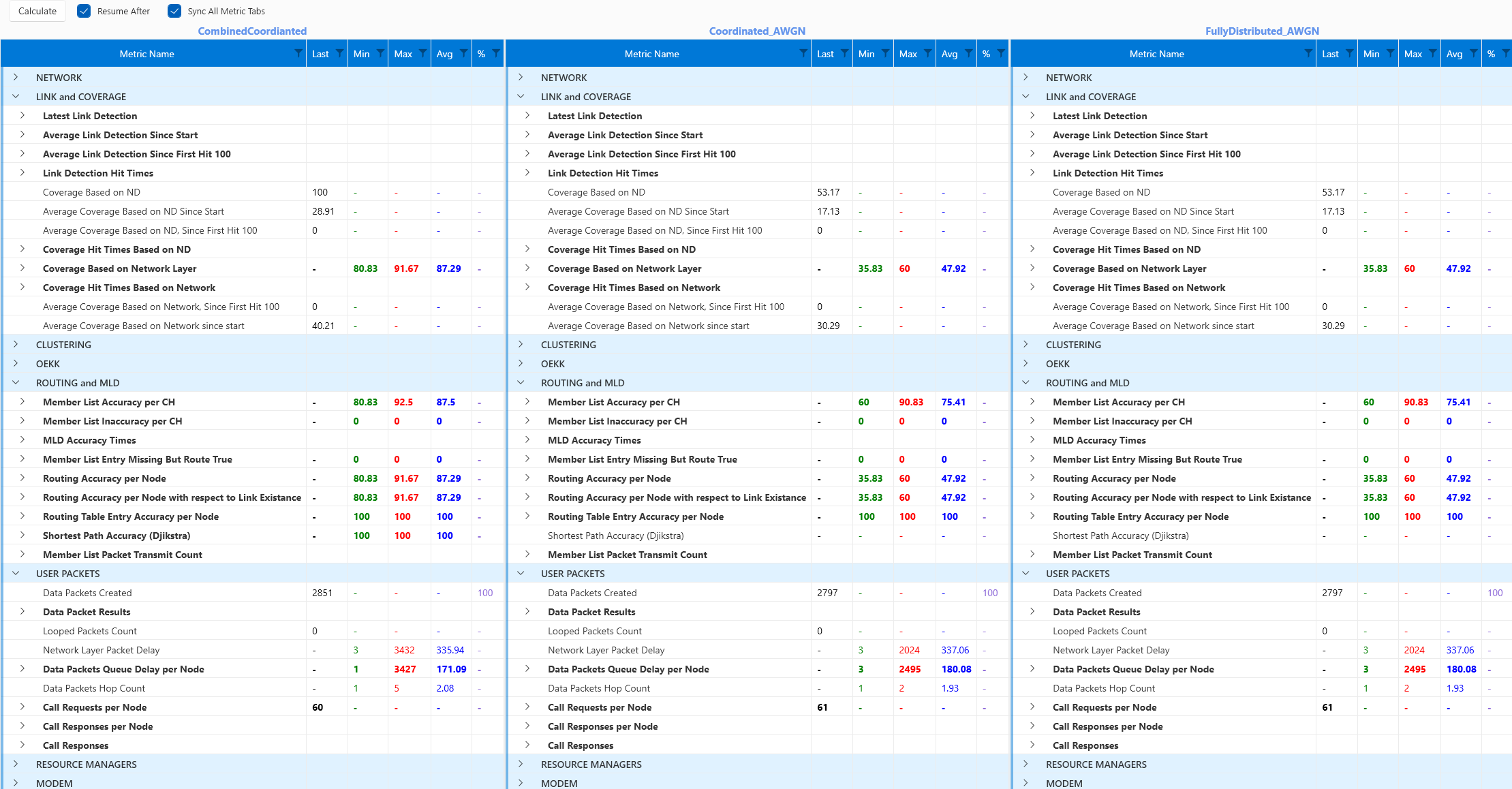Open Metric Name filter in FullyDistributed_AWGN panel

[x=1308, y=53]
